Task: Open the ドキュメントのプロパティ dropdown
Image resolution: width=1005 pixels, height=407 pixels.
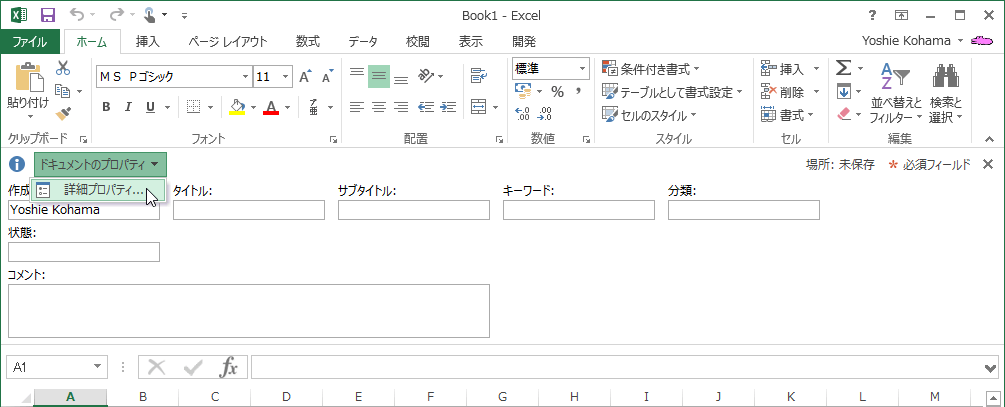Action: [99, 164]
